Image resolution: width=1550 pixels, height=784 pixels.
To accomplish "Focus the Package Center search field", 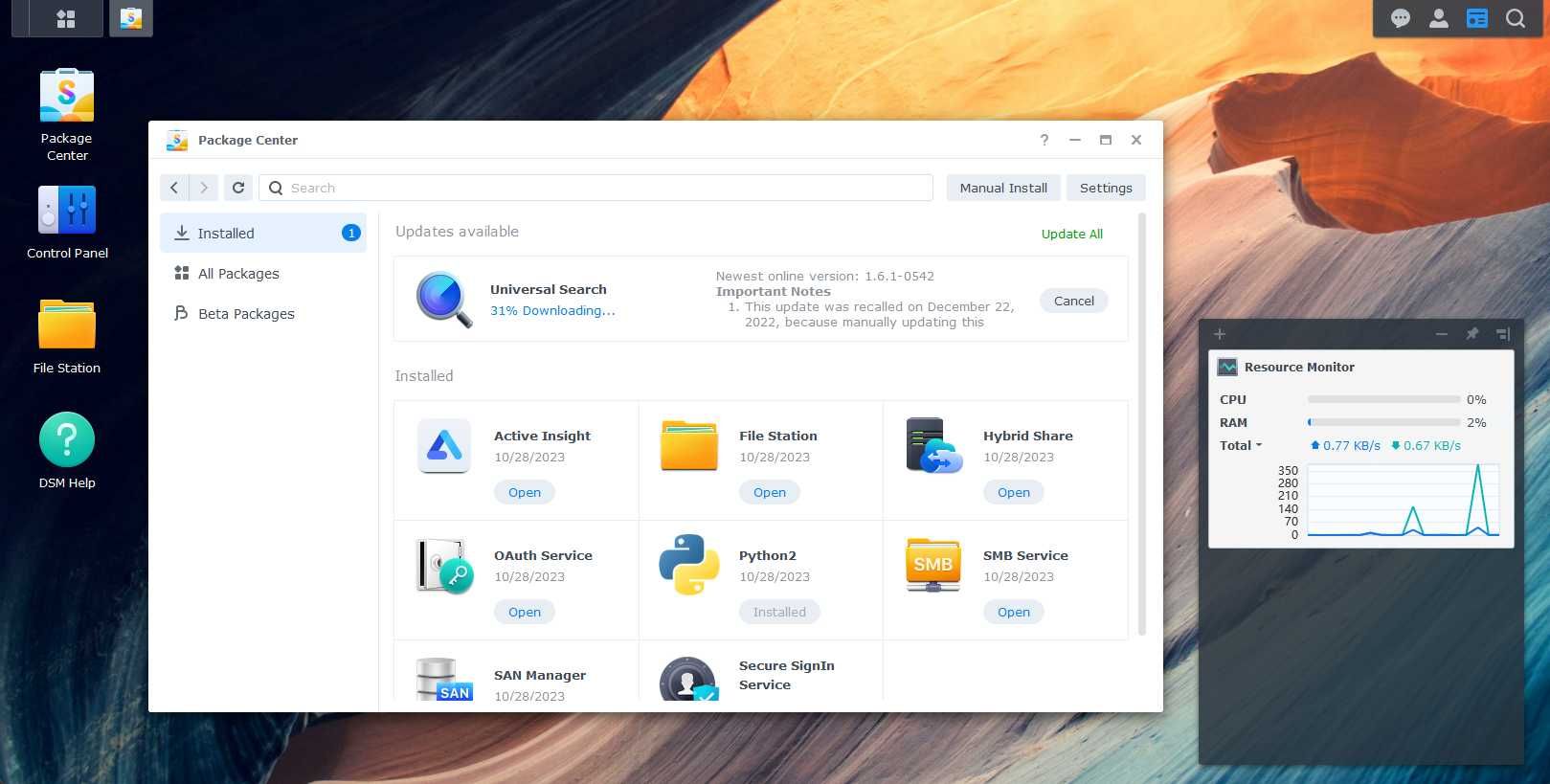I will pos(595,188).
